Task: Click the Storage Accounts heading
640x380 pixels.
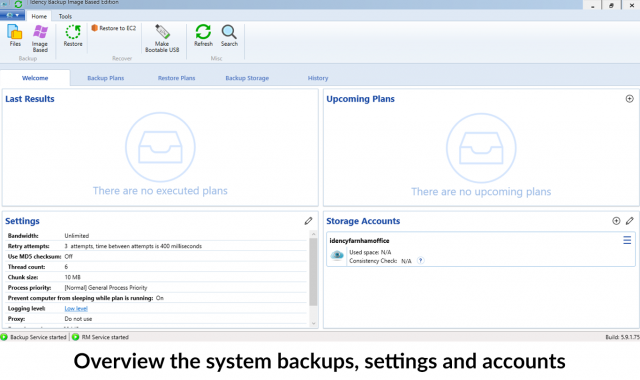Action: (x=363, y=221)
